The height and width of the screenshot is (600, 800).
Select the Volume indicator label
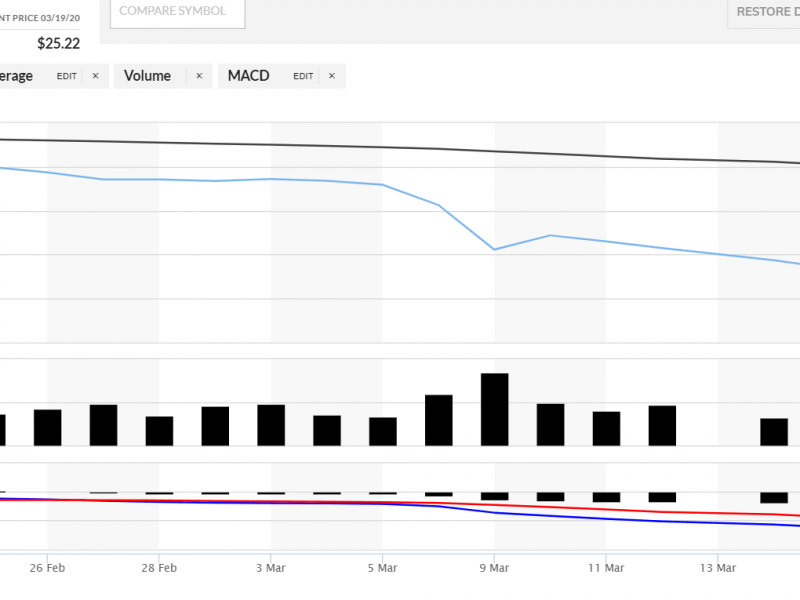[x=148, y=76]
